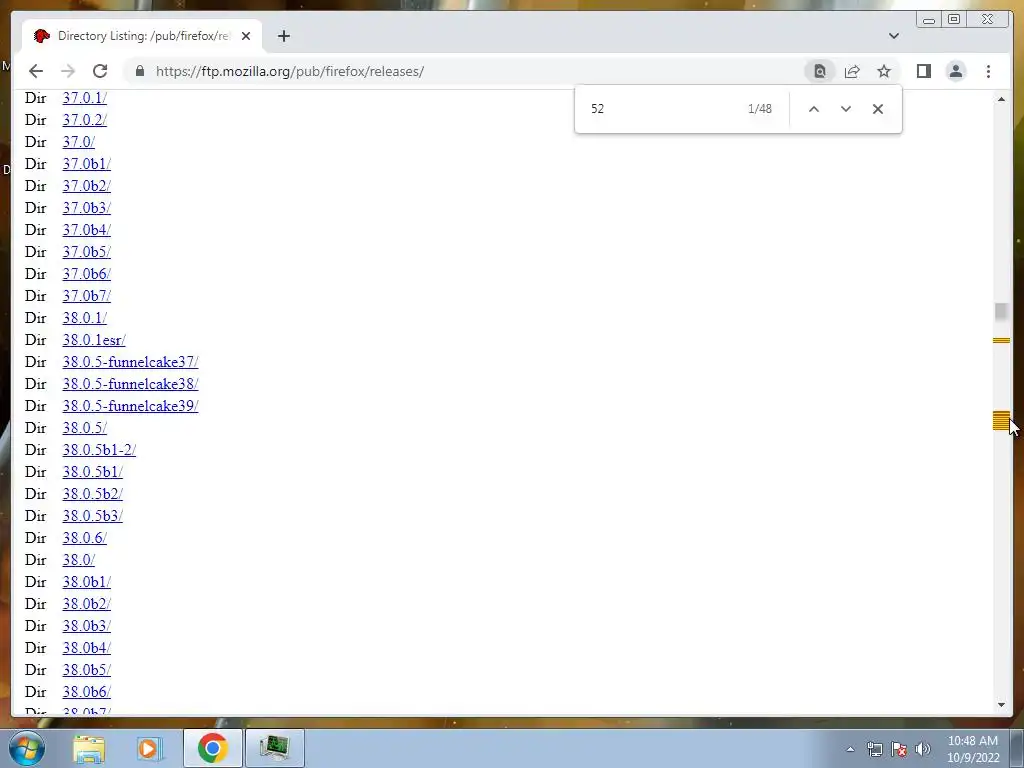Image resolution: width=1024 pixels, height=768 pixels.
Task: Open the network tray icon
Action: pos(874,749)
